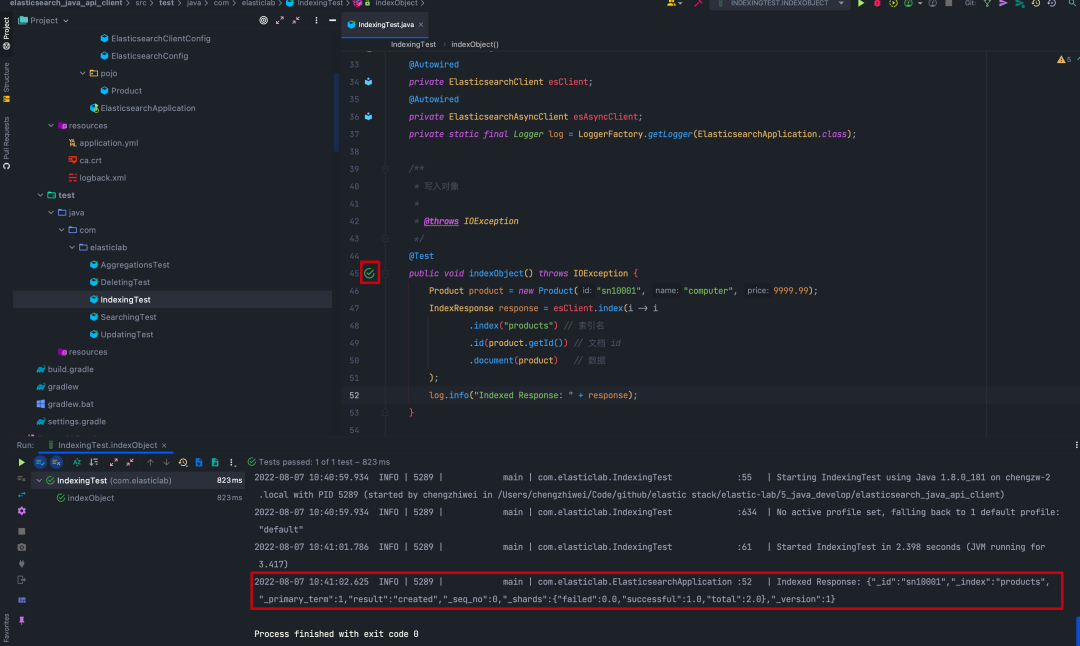
Task: Toggle sort tests alphabetically
Action: (77, 462)
